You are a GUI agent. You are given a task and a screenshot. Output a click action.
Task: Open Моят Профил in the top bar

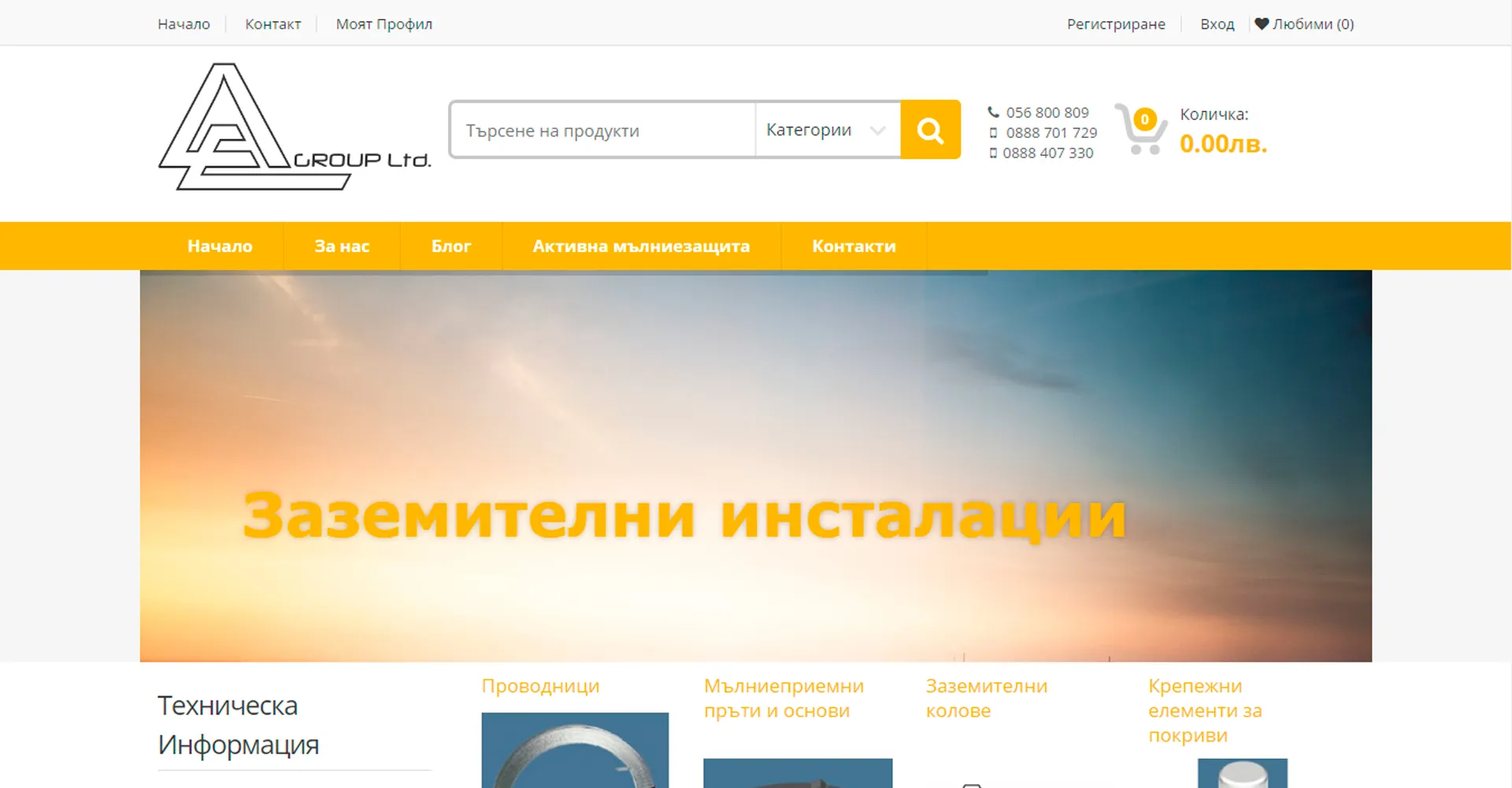tap(384, 24)
